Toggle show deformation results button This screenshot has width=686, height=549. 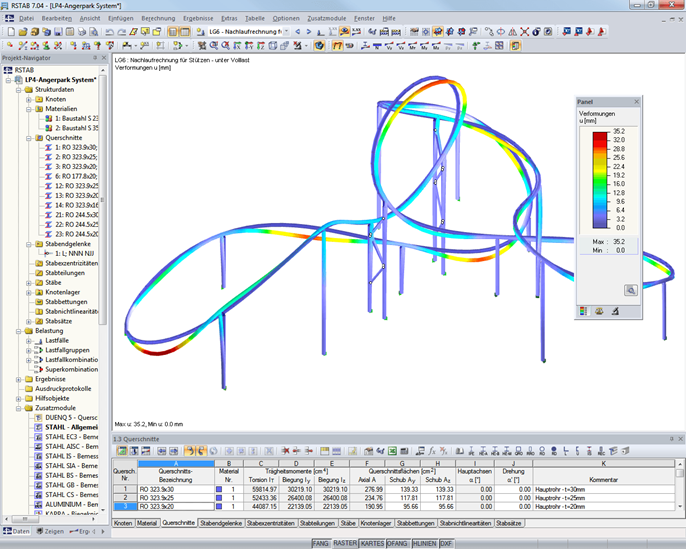337,45
